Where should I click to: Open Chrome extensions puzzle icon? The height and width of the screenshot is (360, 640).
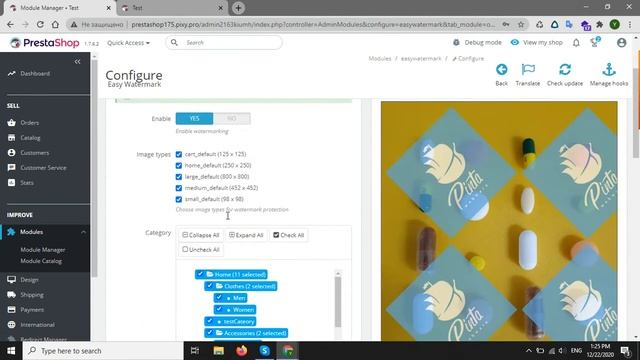600,24
